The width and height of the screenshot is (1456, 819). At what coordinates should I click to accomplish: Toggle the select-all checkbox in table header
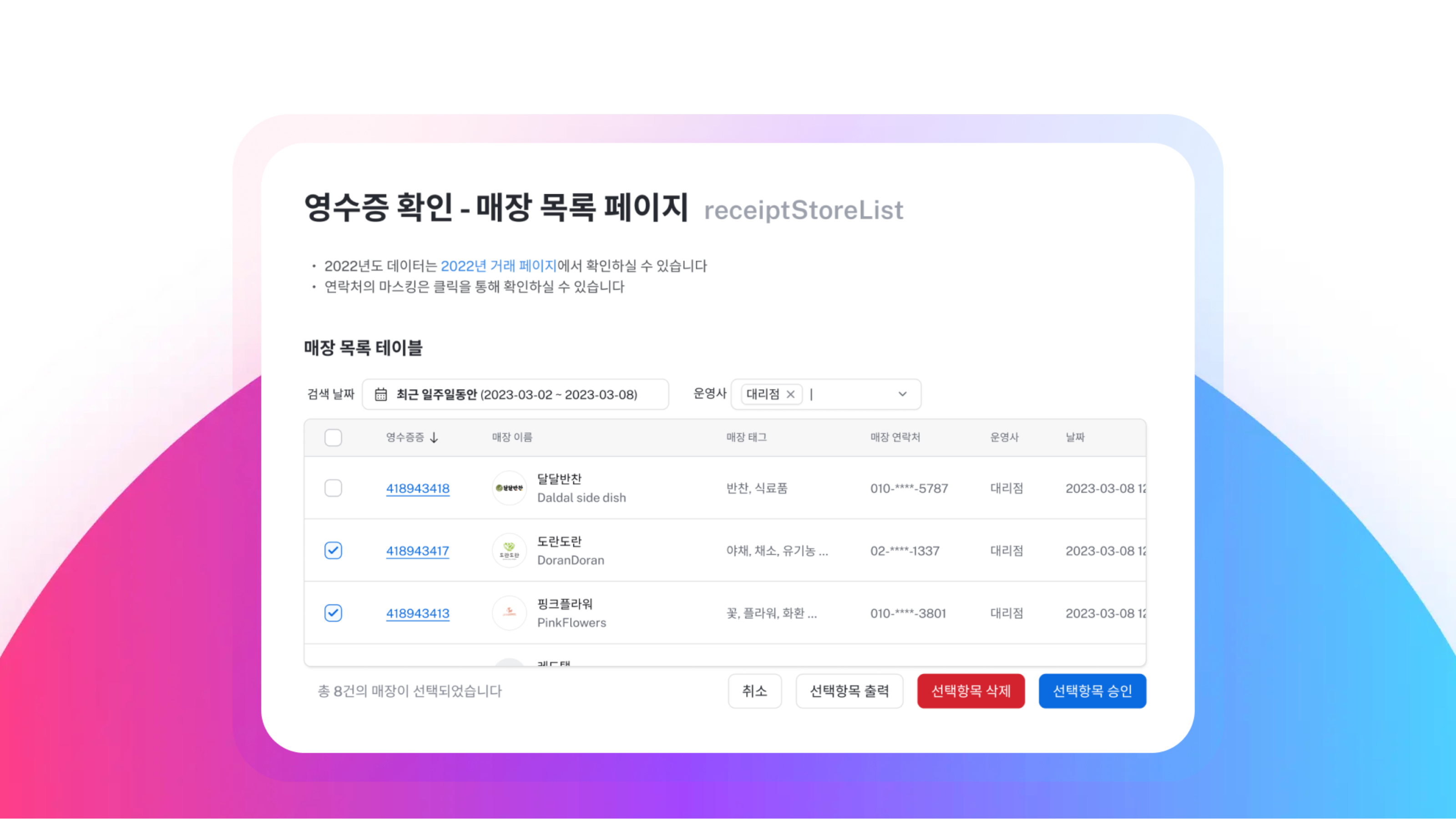[334, 437]
